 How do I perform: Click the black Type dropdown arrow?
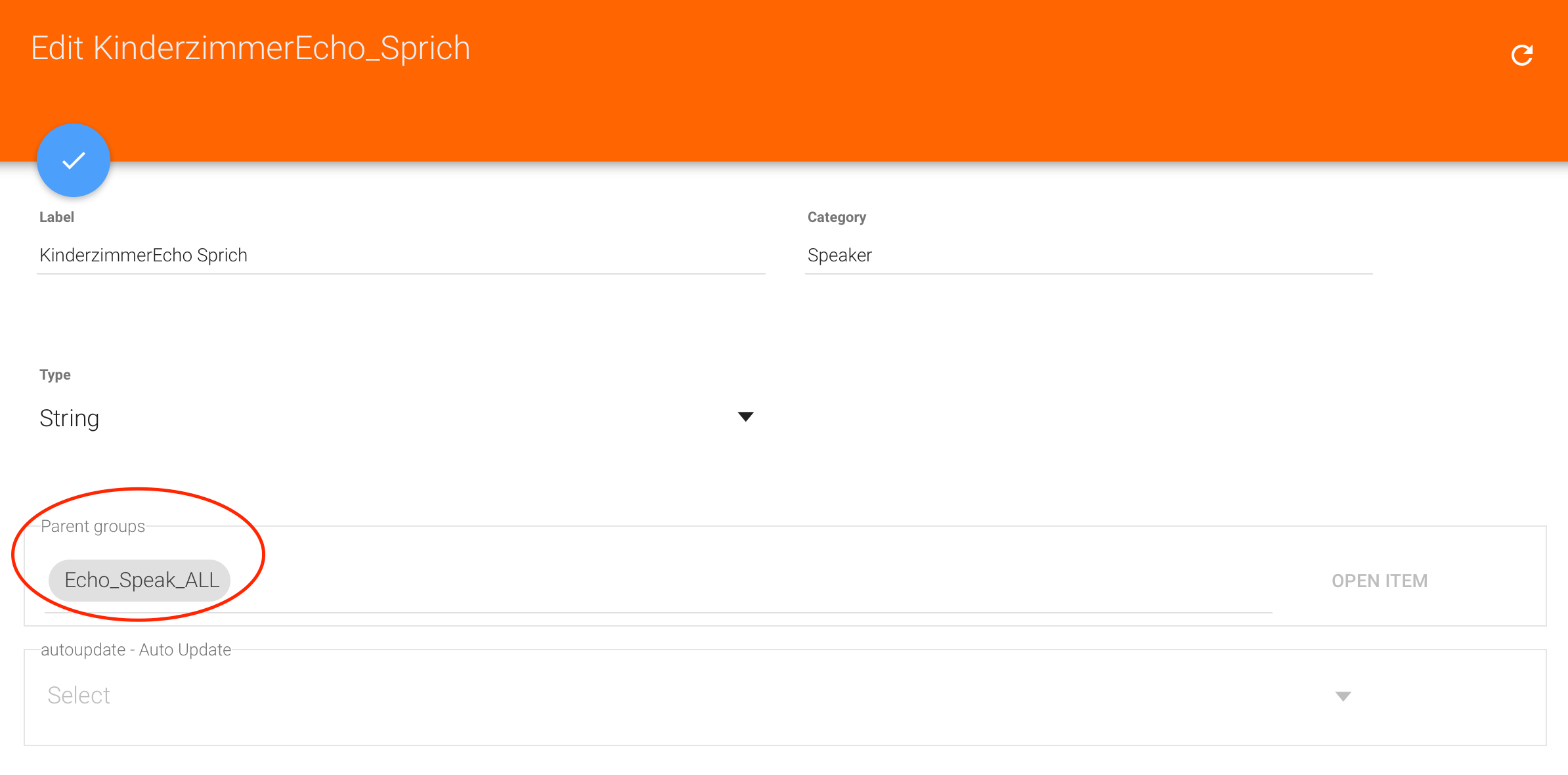point(745,417)
